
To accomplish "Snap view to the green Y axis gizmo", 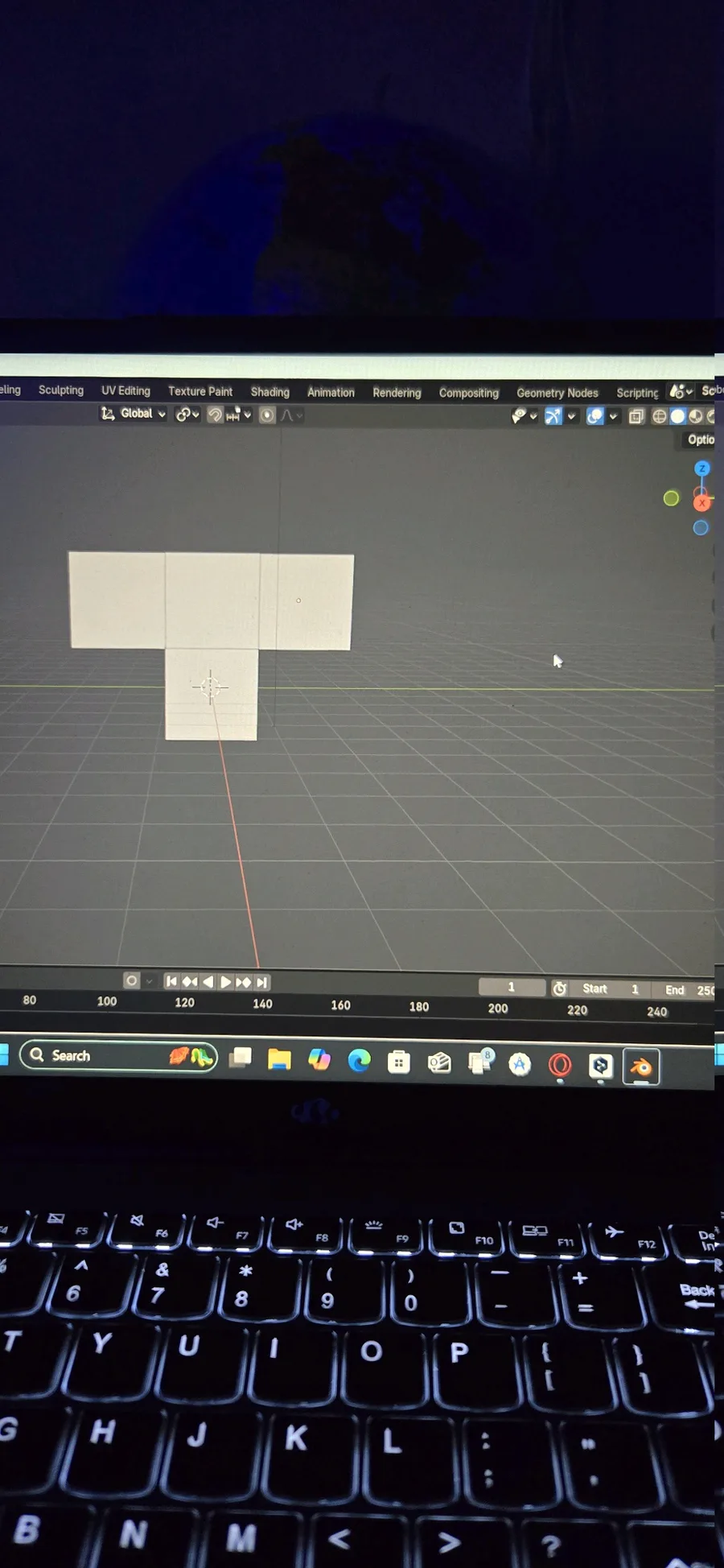I will tap(671, 498).
